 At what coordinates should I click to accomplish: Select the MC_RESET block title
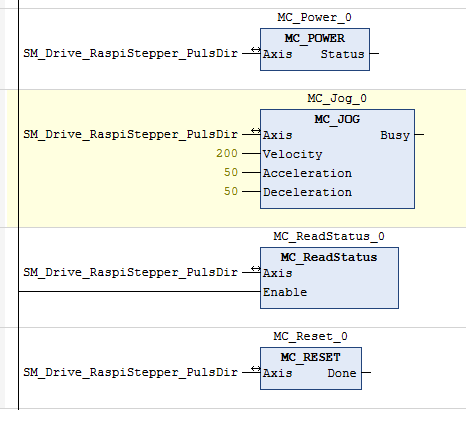coord(310,357)
